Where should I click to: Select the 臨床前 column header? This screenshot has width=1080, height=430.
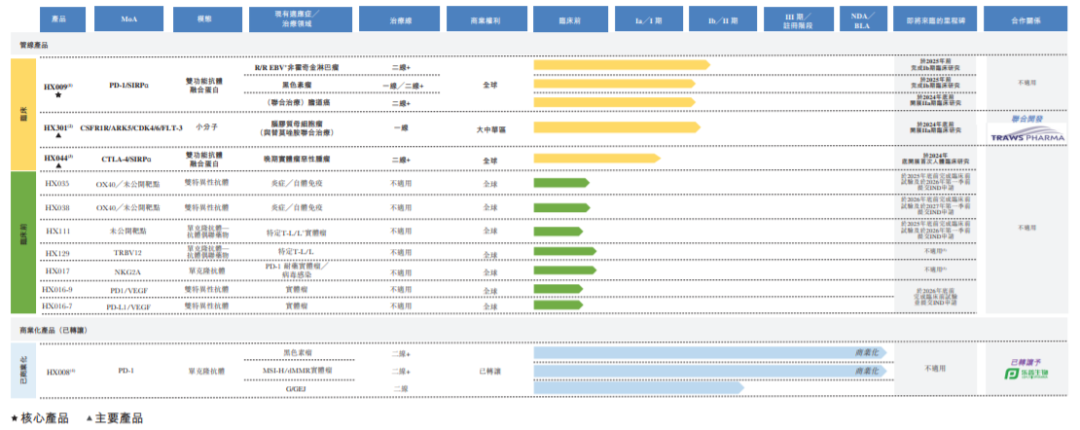(x=570, y=19)
